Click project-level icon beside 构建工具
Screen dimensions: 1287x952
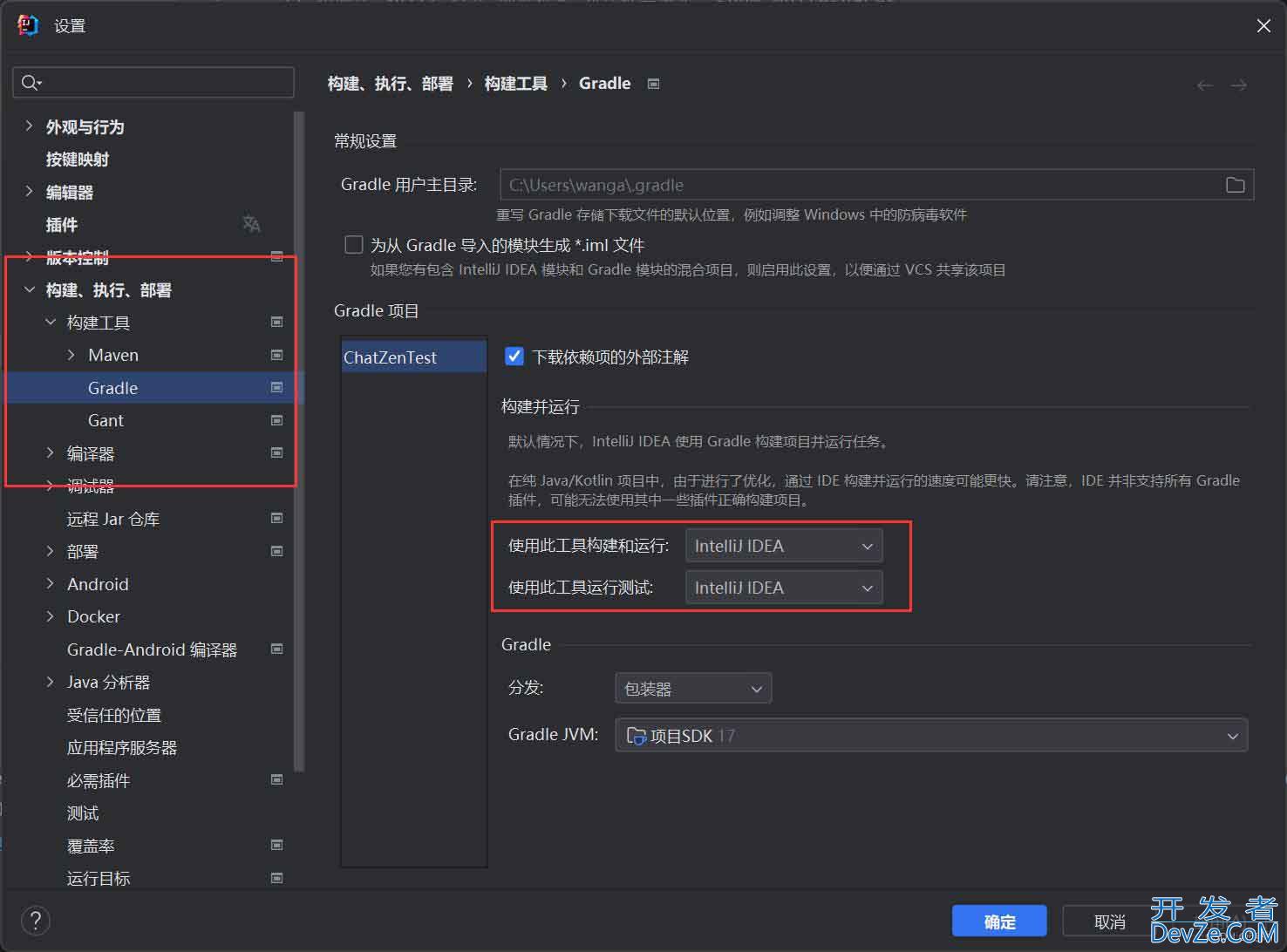(276, 322)
